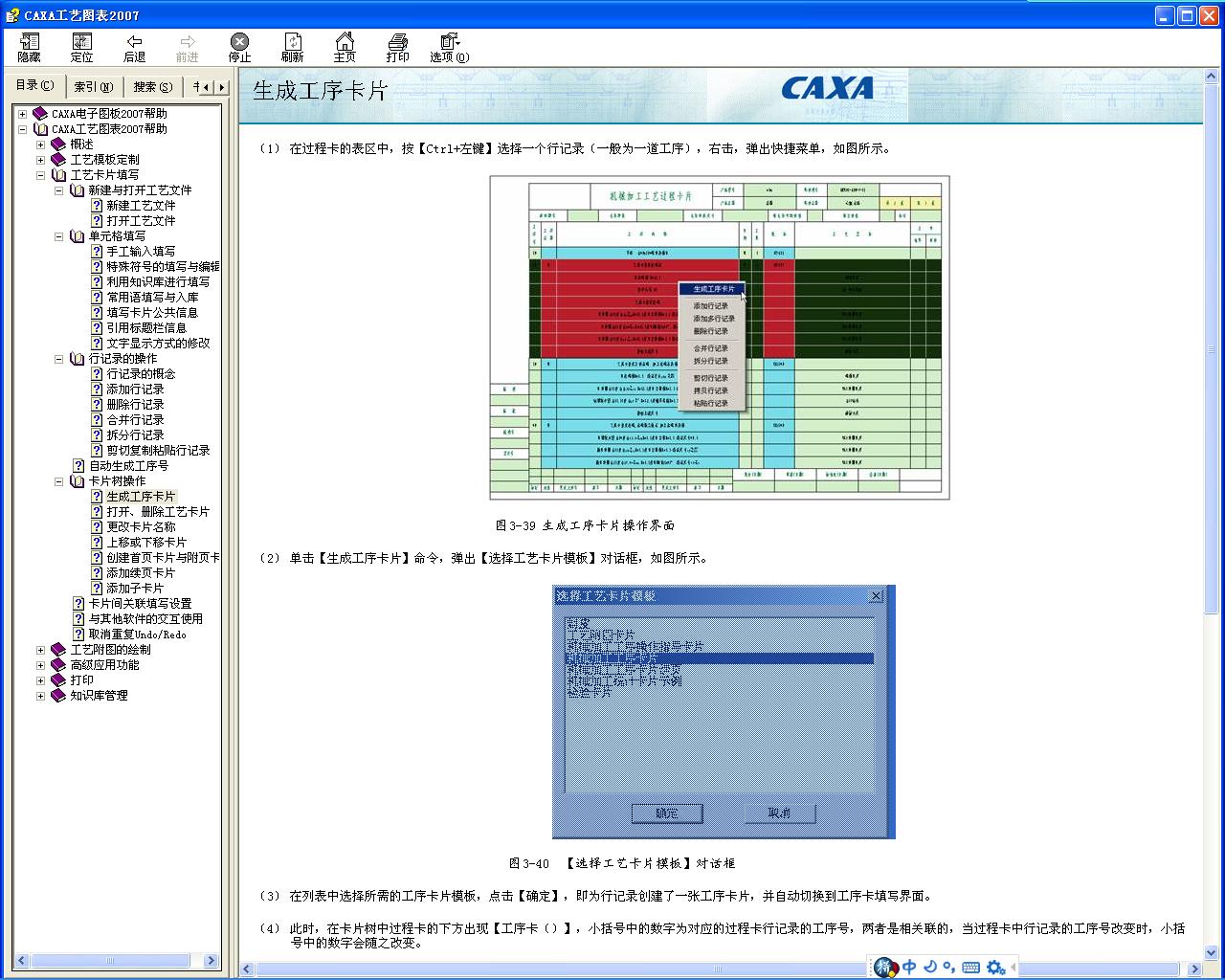This screenshot has width=1225, height=980.
Task: Click the figure 3-39 screenshot image
Action: tap(720, 337)
